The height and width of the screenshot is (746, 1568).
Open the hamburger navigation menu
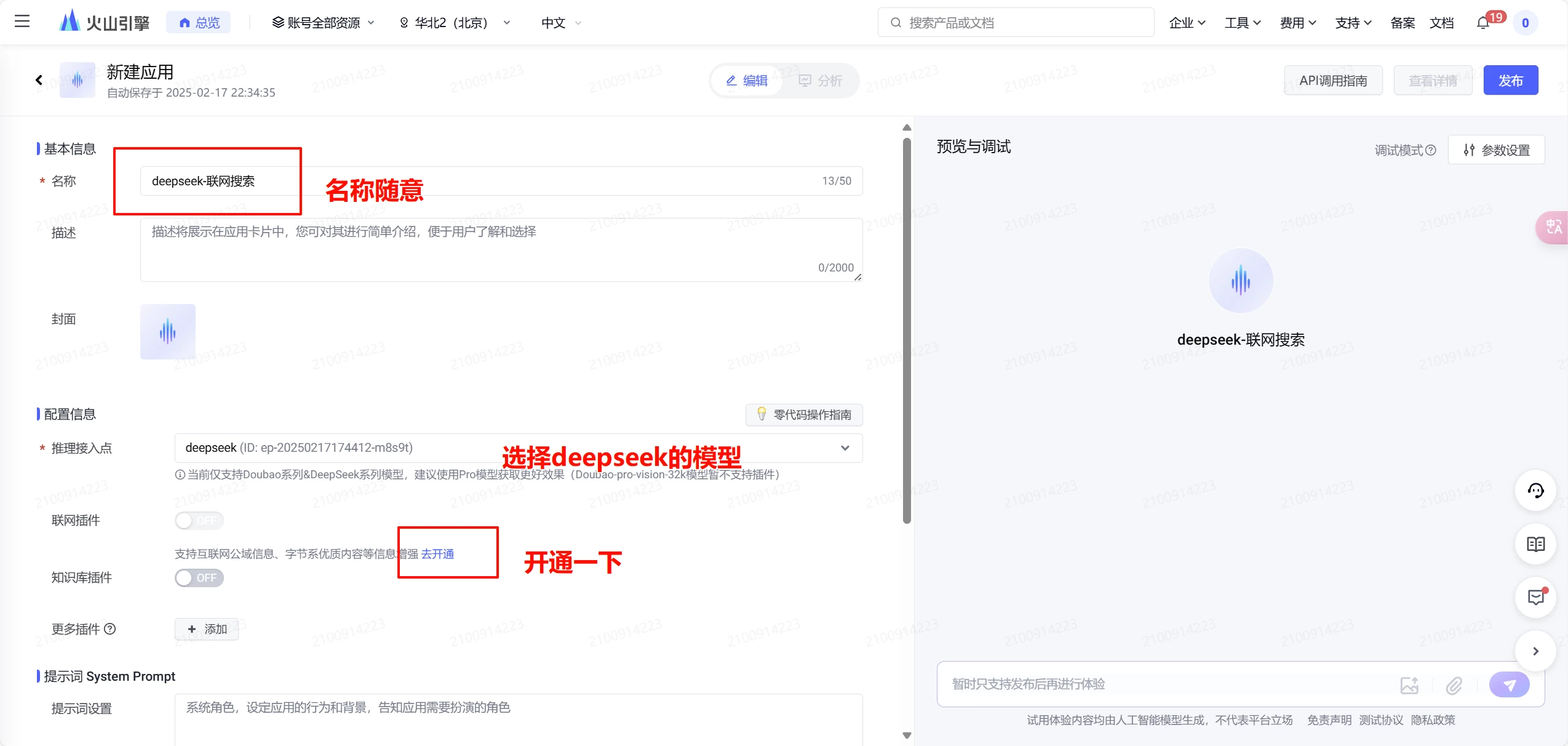(x=22, y=22)
